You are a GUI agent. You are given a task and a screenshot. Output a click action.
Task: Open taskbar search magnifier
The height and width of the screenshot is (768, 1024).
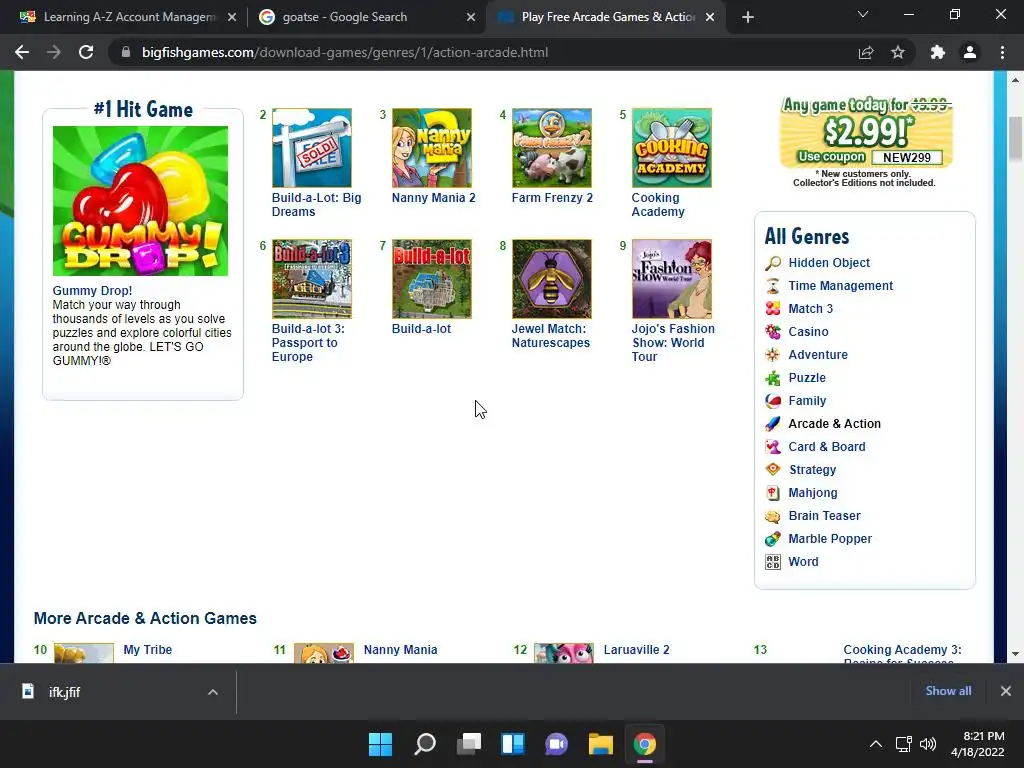pyautogui.click(x=424, y=744)
